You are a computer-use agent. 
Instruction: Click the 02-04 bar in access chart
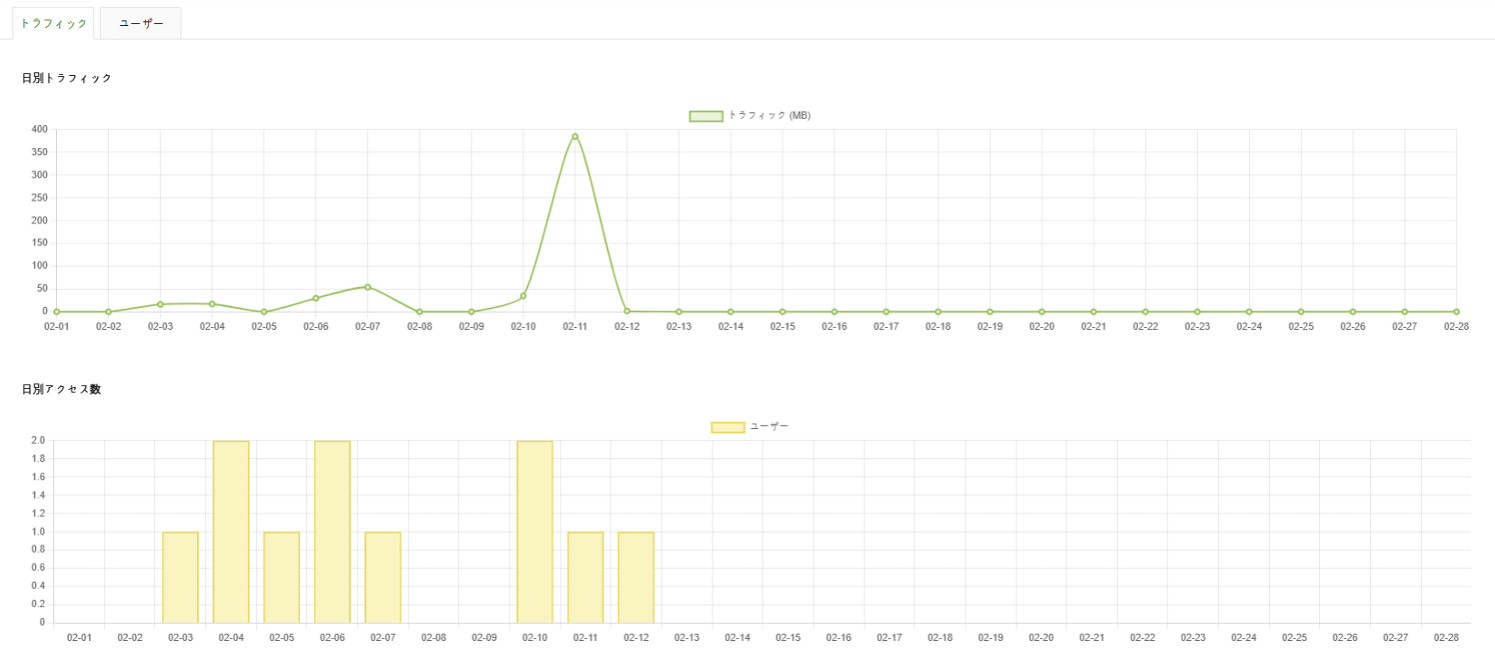click(231, 531)
